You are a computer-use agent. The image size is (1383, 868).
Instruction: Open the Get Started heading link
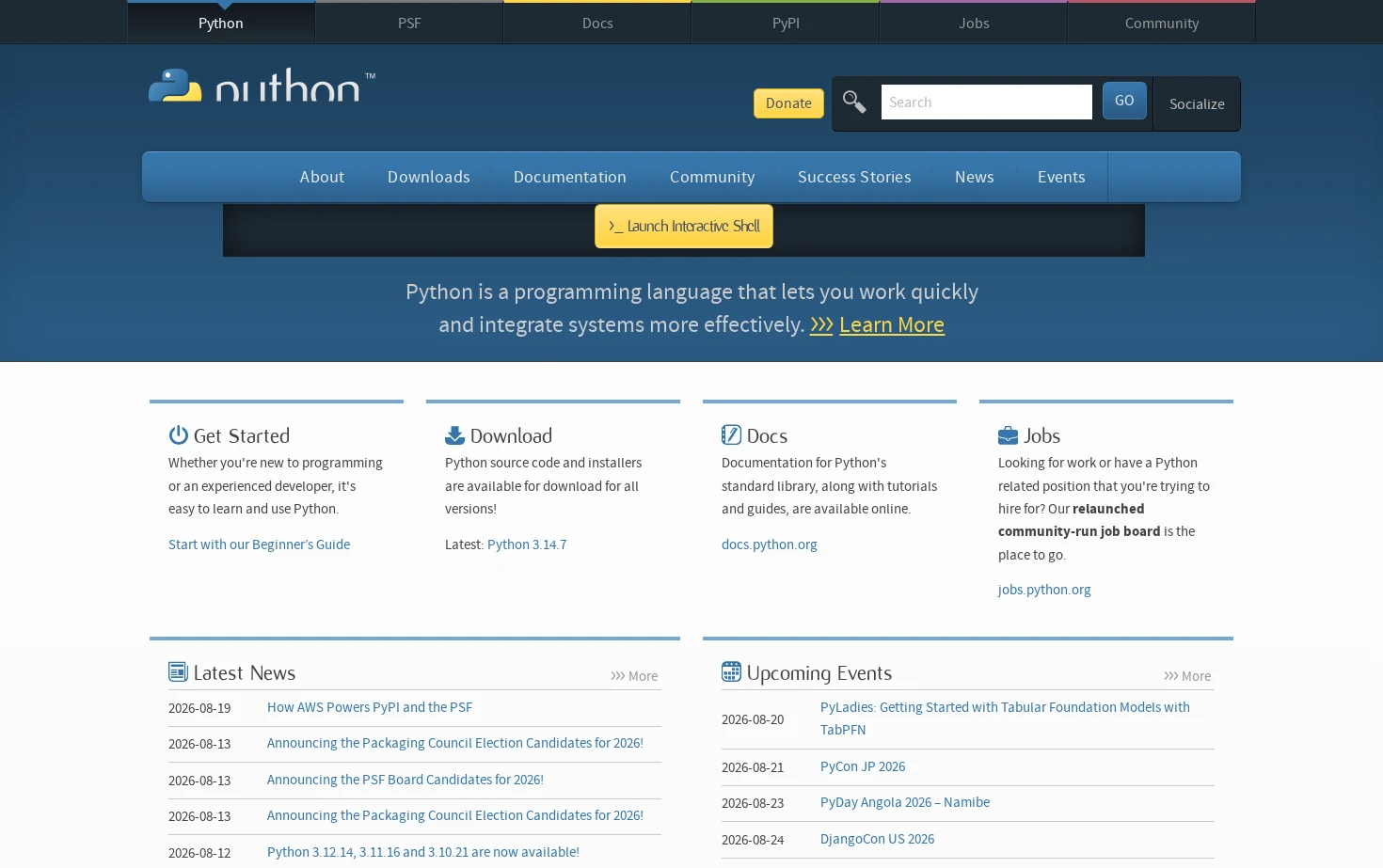tap(242, 435)
